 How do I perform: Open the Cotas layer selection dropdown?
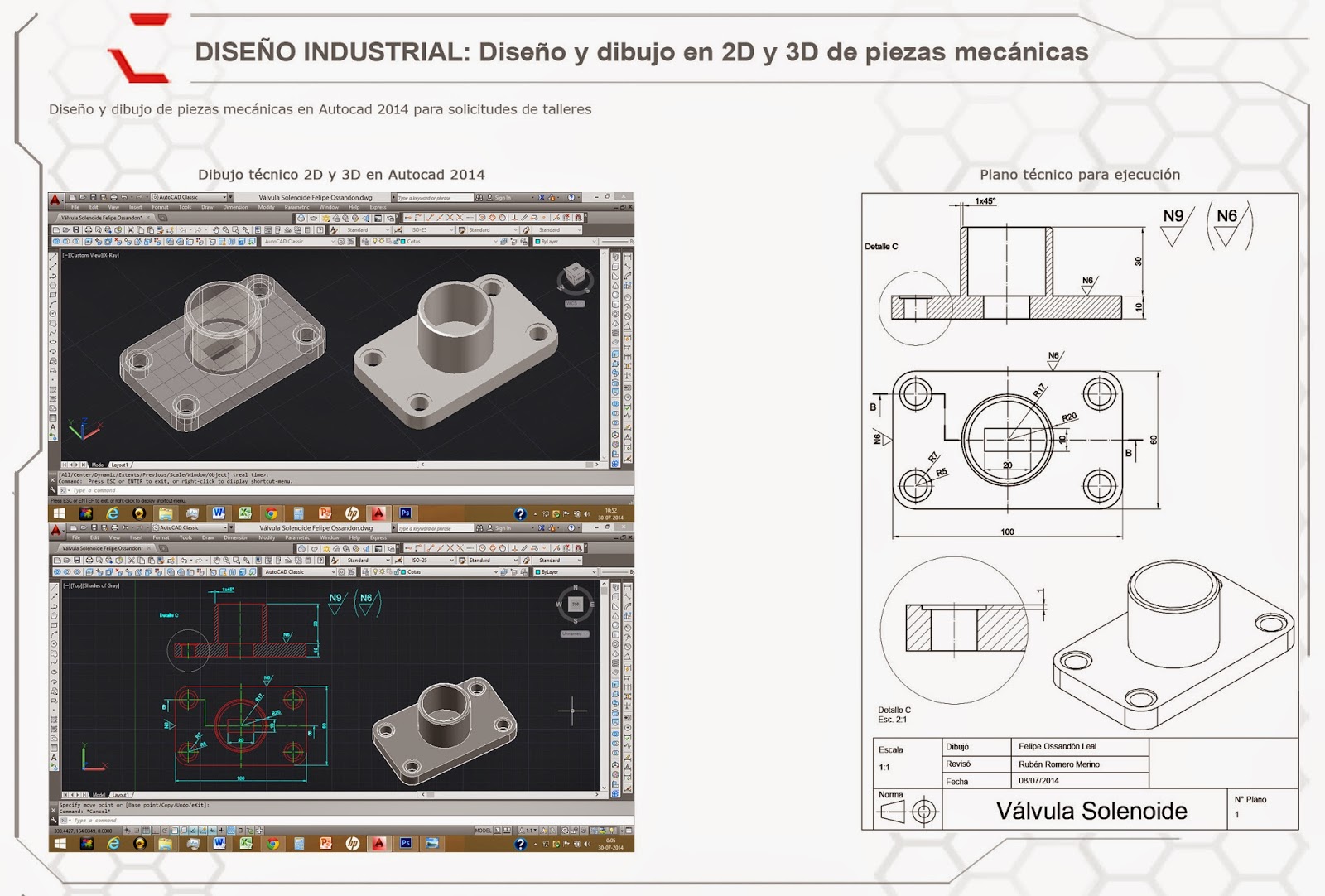click(x=496, y=241)
